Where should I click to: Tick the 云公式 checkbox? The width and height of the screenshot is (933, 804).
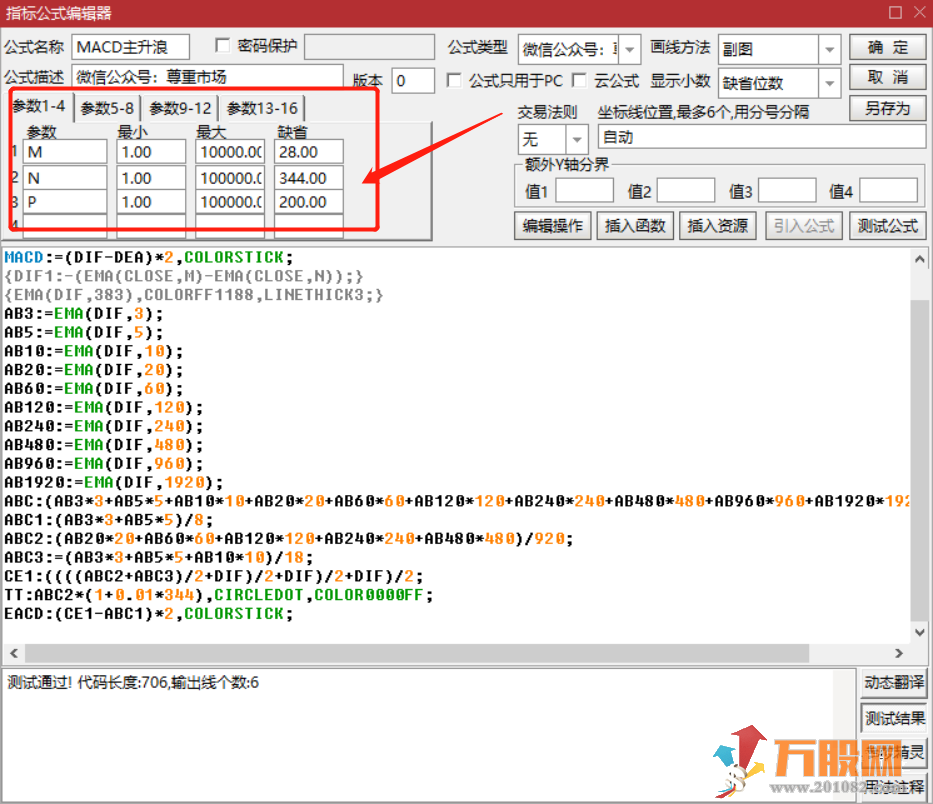(579, 80)
